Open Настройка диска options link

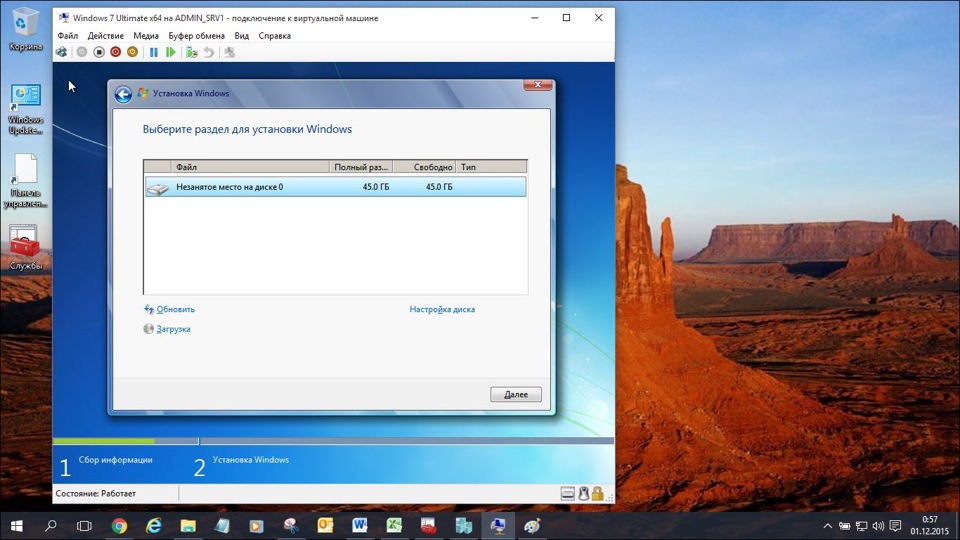pyautogui.click(x=442, y=309)
